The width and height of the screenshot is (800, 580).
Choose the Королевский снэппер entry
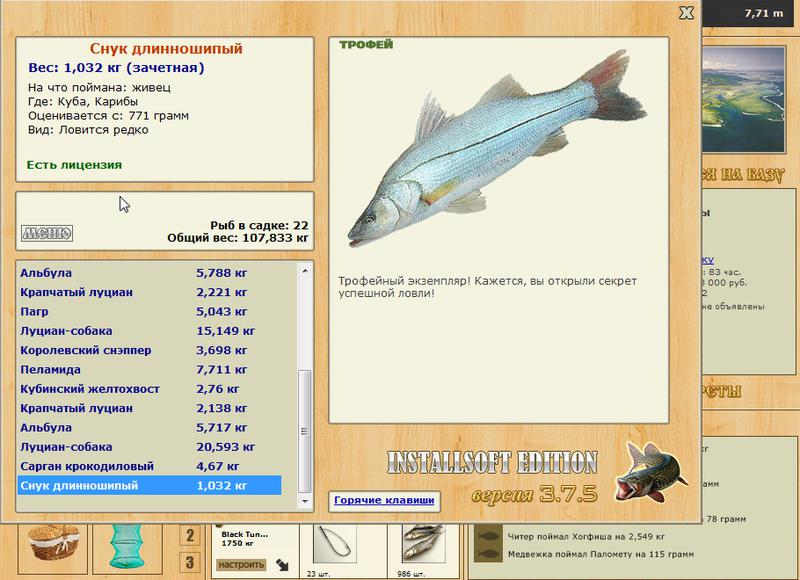coord(149,350)
